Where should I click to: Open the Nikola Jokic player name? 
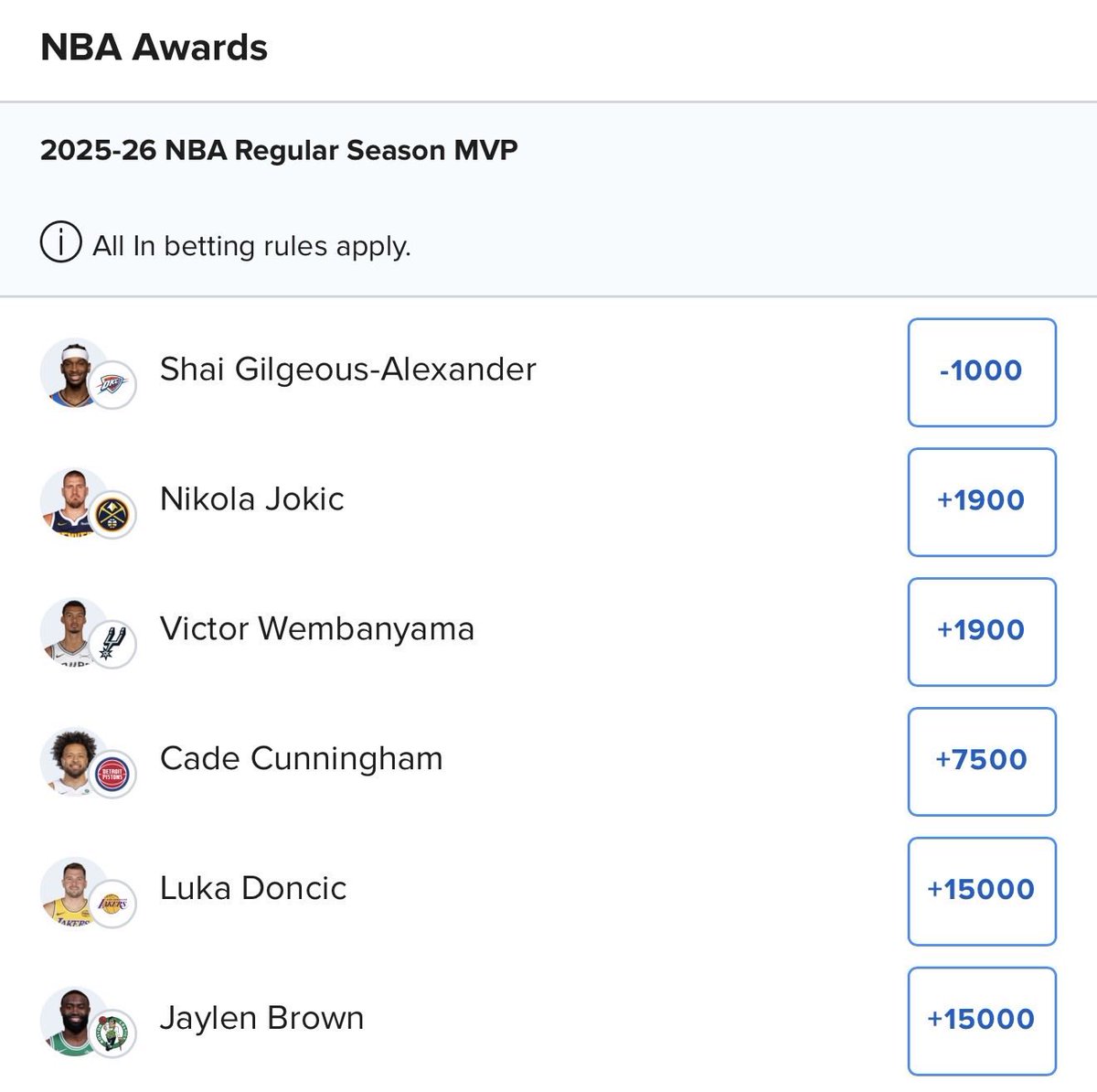click(252, 499)
